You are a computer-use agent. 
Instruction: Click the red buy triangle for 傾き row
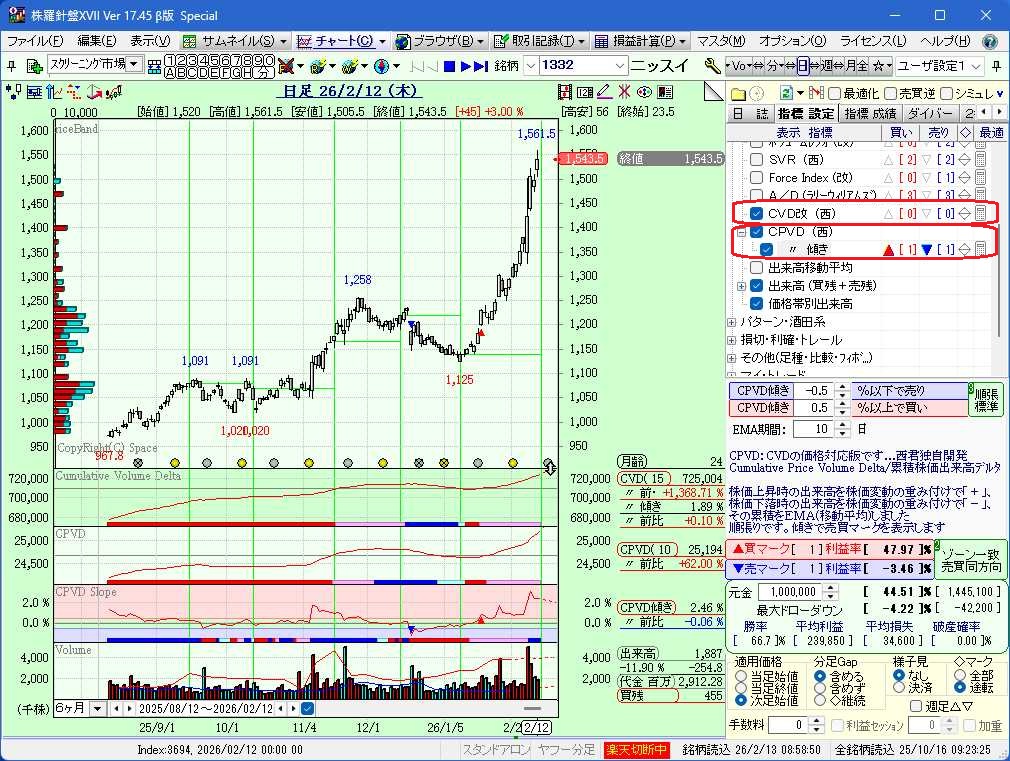click(887, 250)
